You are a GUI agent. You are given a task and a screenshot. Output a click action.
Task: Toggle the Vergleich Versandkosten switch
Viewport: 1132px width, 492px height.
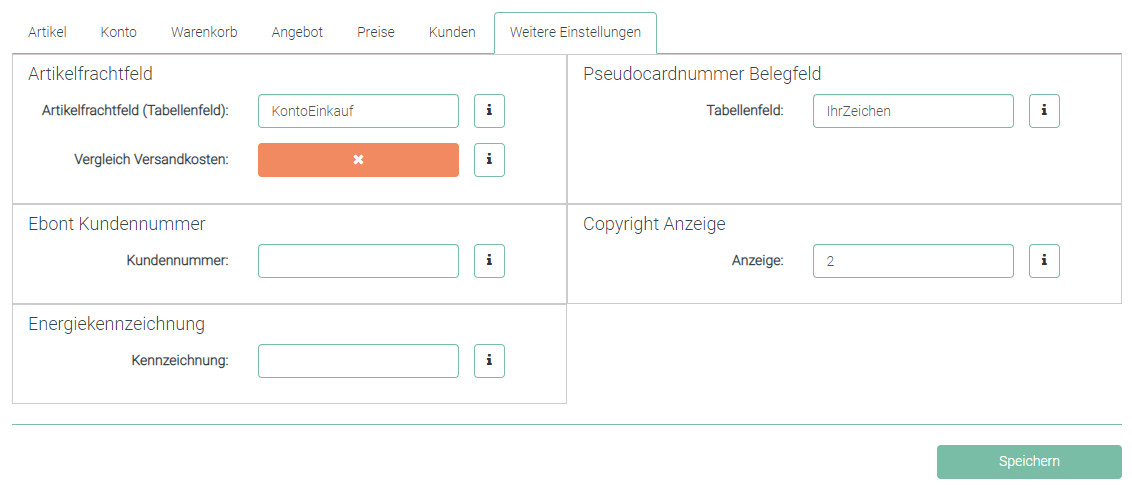[x=358, y=160]
